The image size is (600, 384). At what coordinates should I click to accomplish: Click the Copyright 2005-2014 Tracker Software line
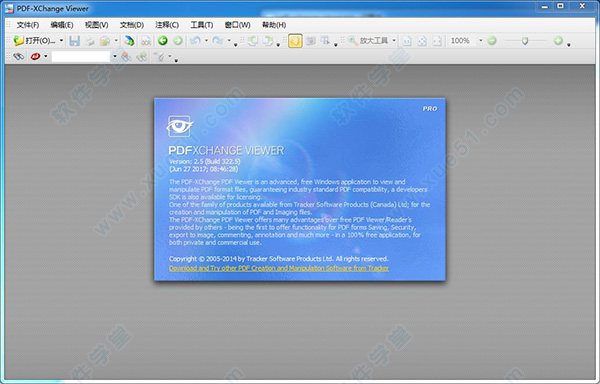coord(279,259)
